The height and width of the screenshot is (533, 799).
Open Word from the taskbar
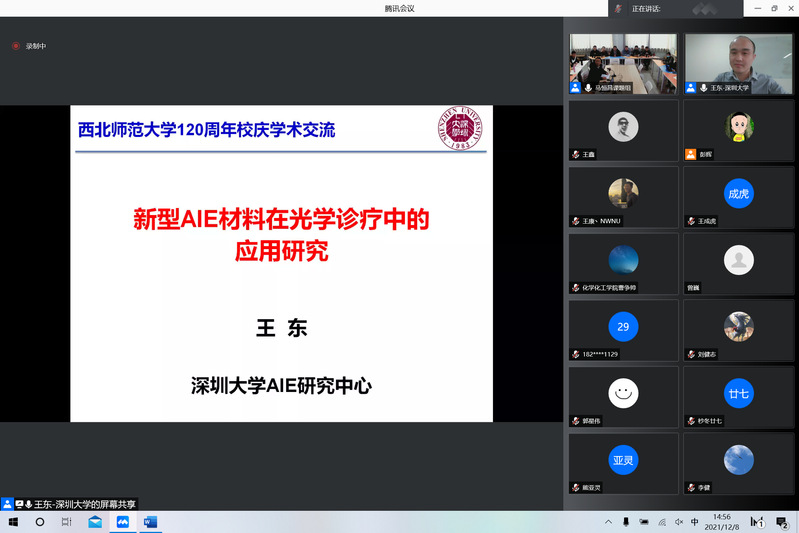(x=151, y=522)
